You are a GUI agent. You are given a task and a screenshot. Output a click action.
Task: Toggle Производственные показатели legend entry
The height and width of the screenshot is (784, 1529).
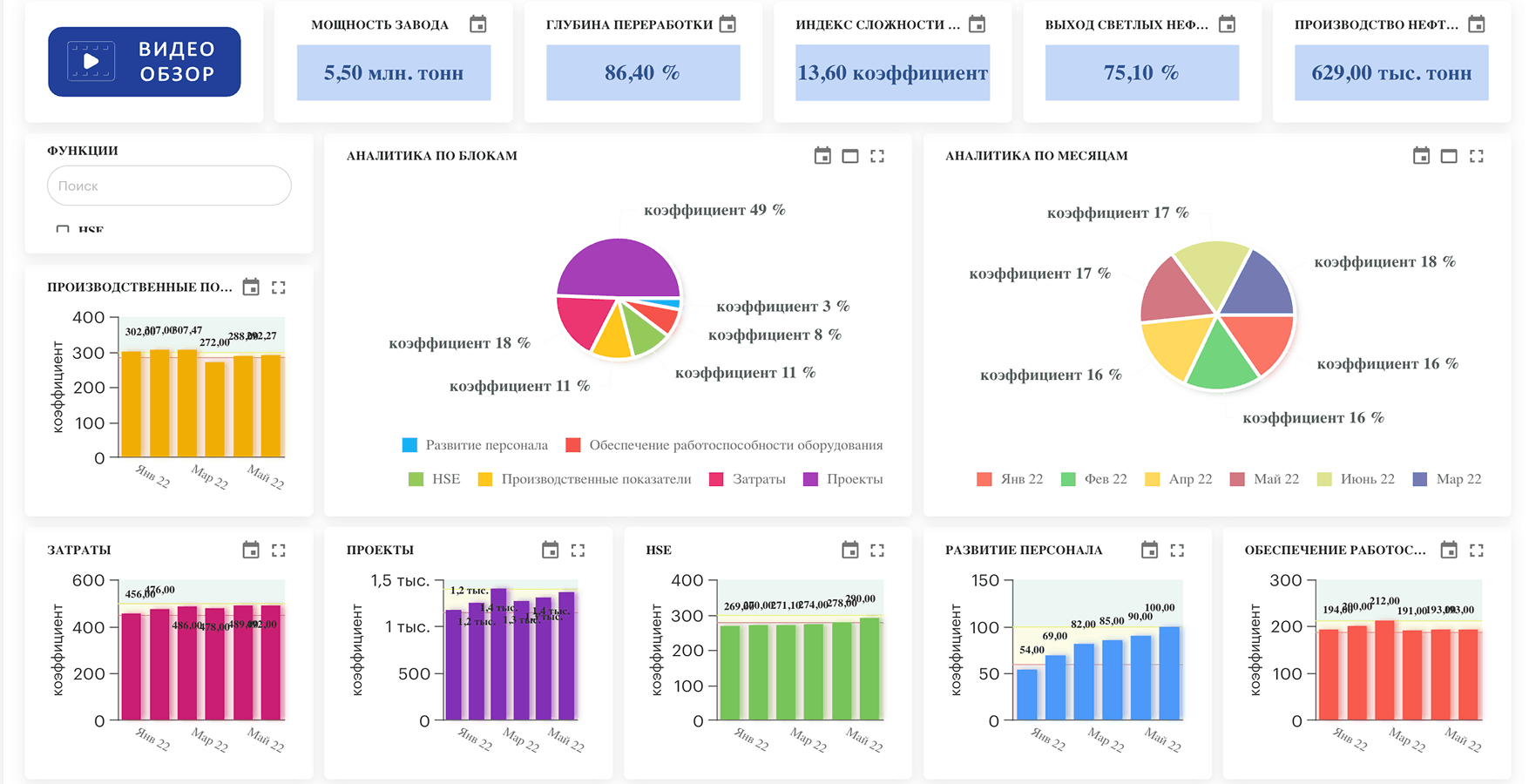click(x=585, y=479)
